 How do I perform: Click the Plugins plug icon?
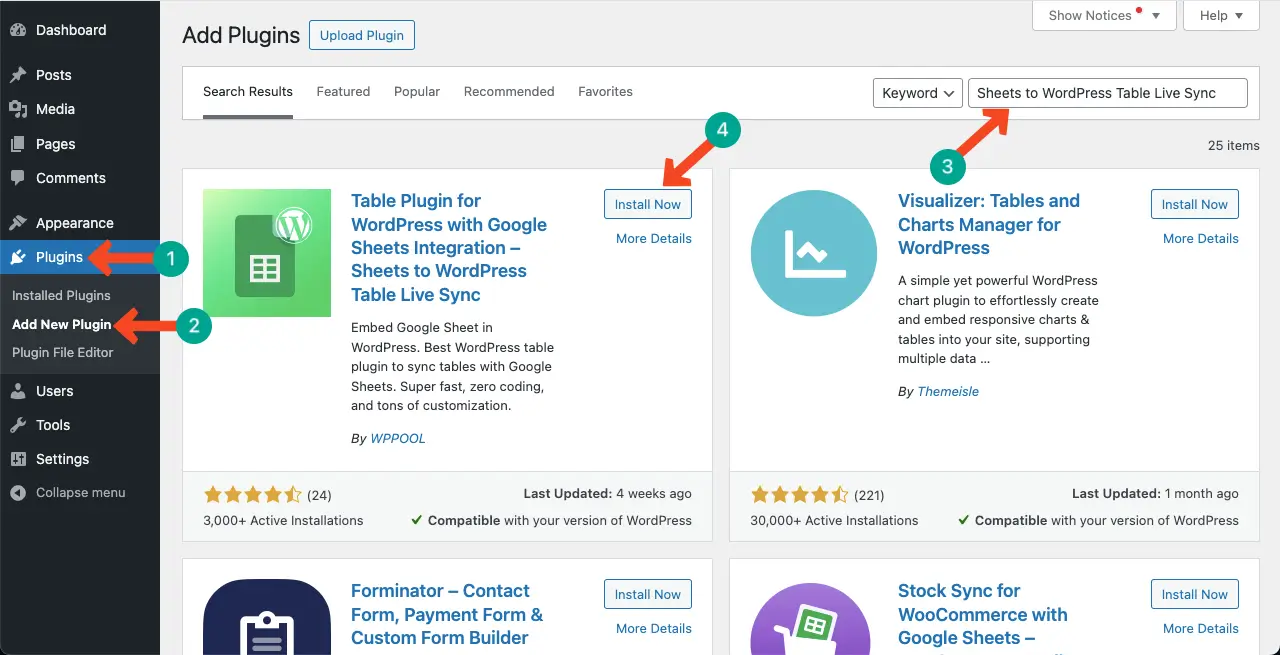[18, 257]
